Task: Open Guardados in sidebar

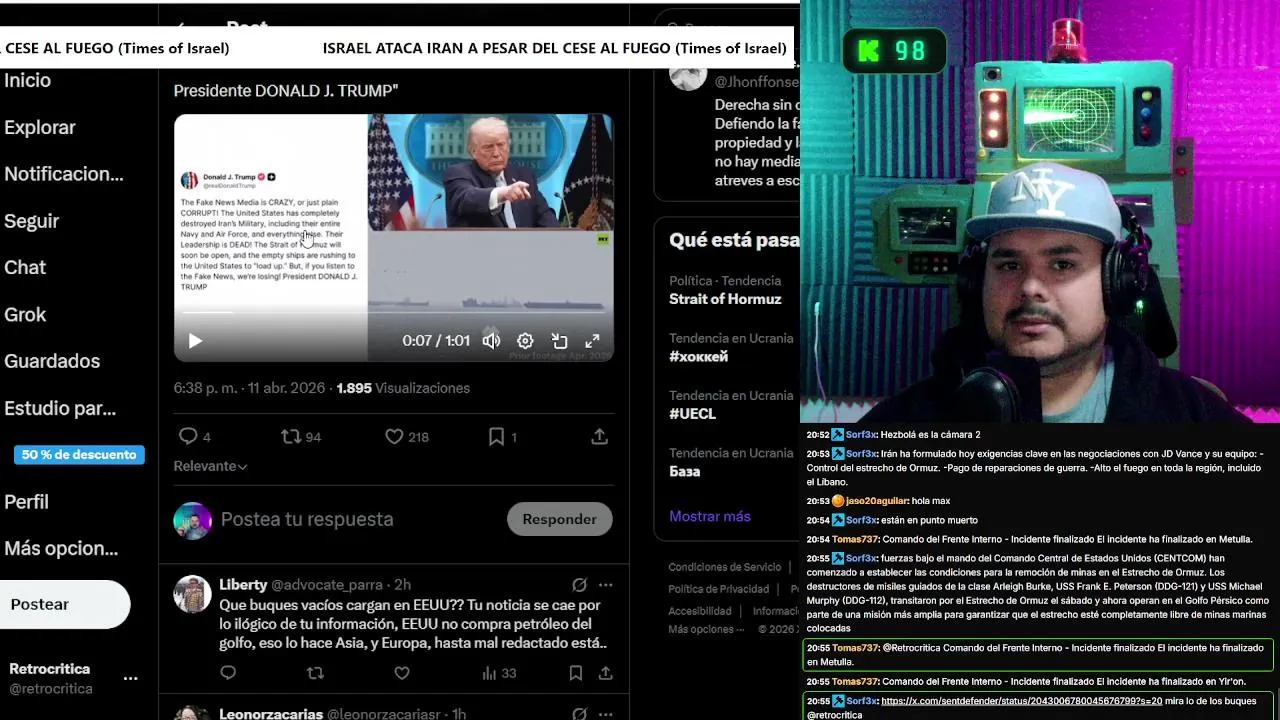Action: click(x=52, y=361)
